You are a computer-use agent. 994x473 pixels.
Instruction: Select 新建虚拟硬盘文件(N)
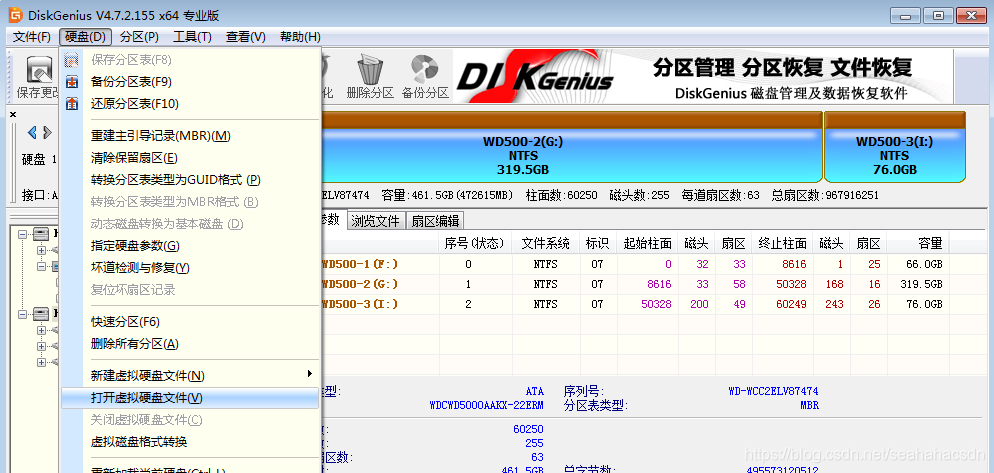coord(190,376)
